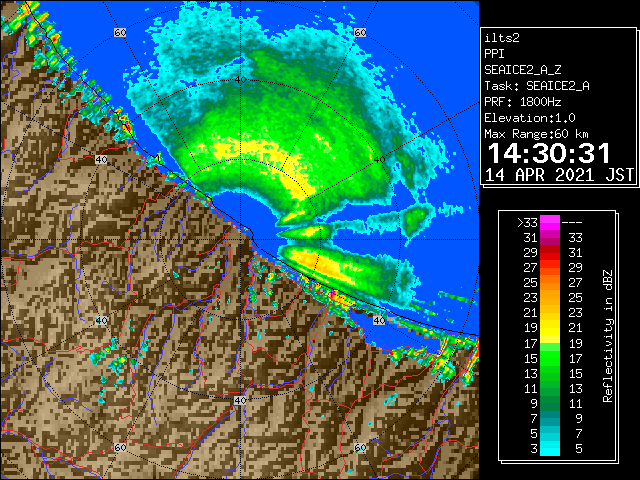This screenshot has height=480, width=640.
Task: Pick the bright green swatch beside 15
Action: [550, 358]
